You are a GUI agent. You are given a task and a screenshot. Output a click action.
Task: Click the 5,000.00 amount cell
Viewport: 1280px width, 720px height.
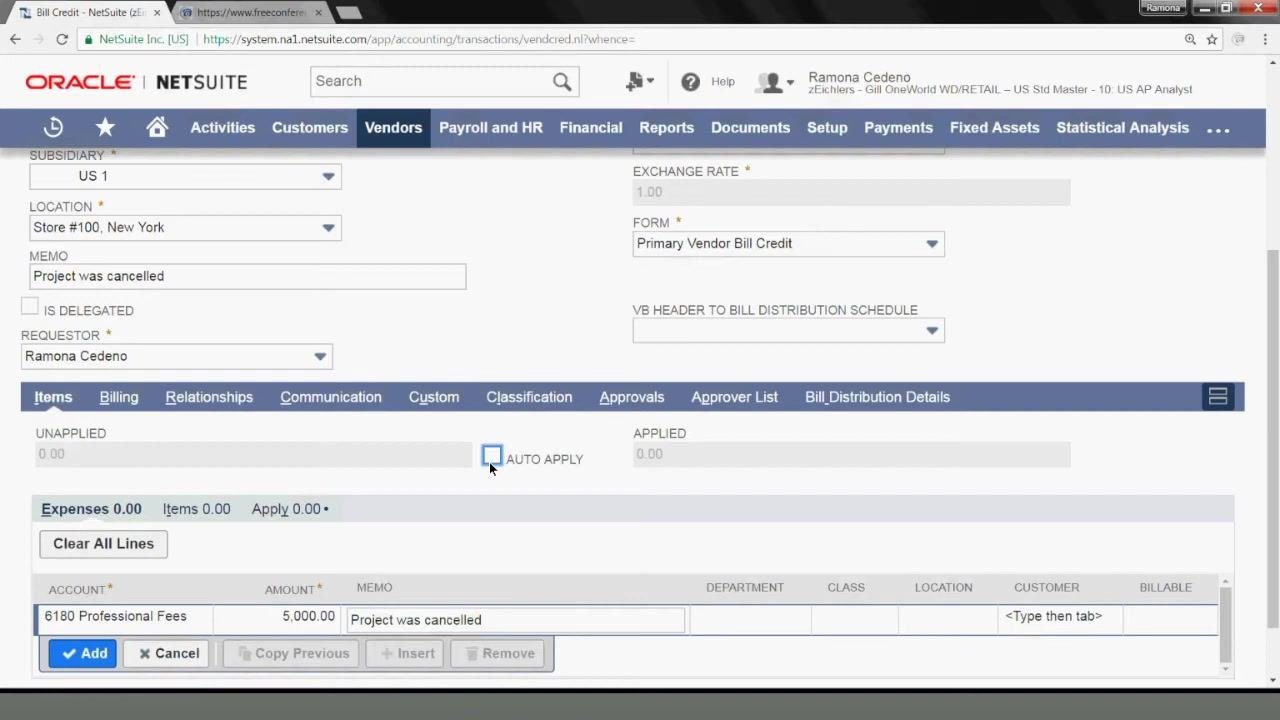276,618
